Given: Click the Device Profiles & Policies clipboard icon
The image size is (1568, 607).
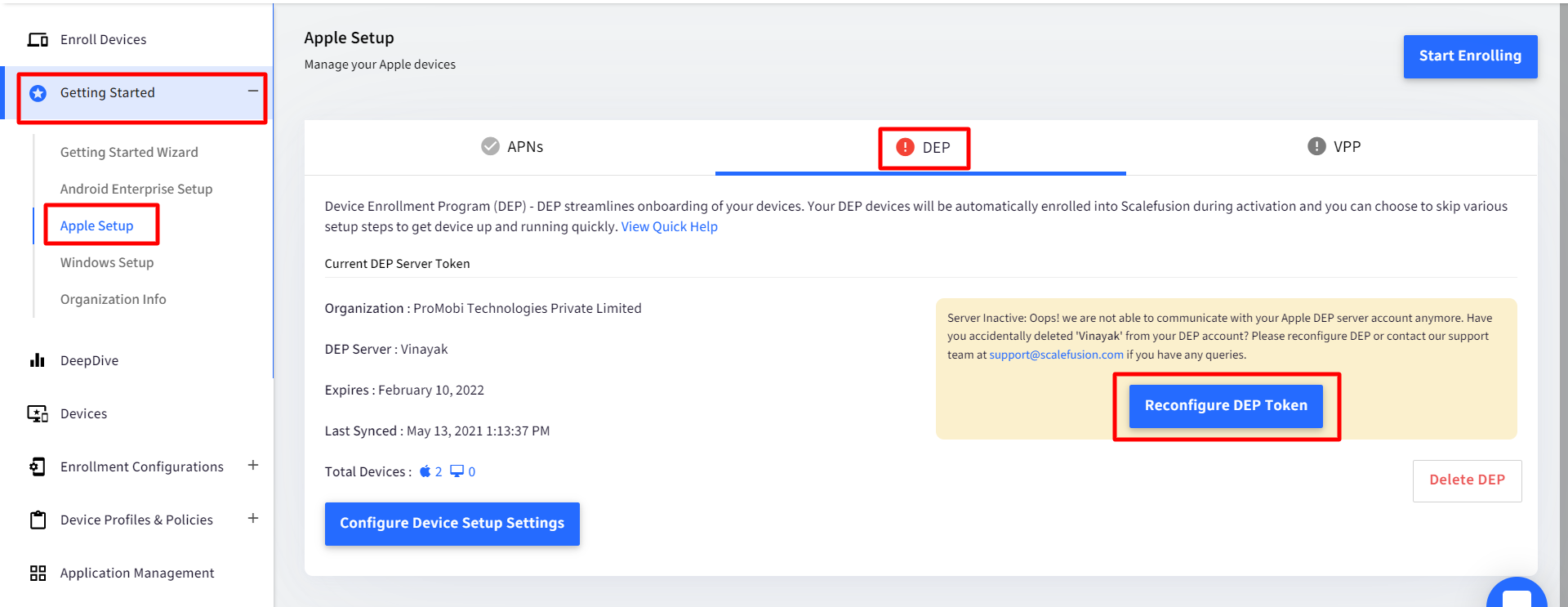Looking at the screenshot, I should 38,520.
